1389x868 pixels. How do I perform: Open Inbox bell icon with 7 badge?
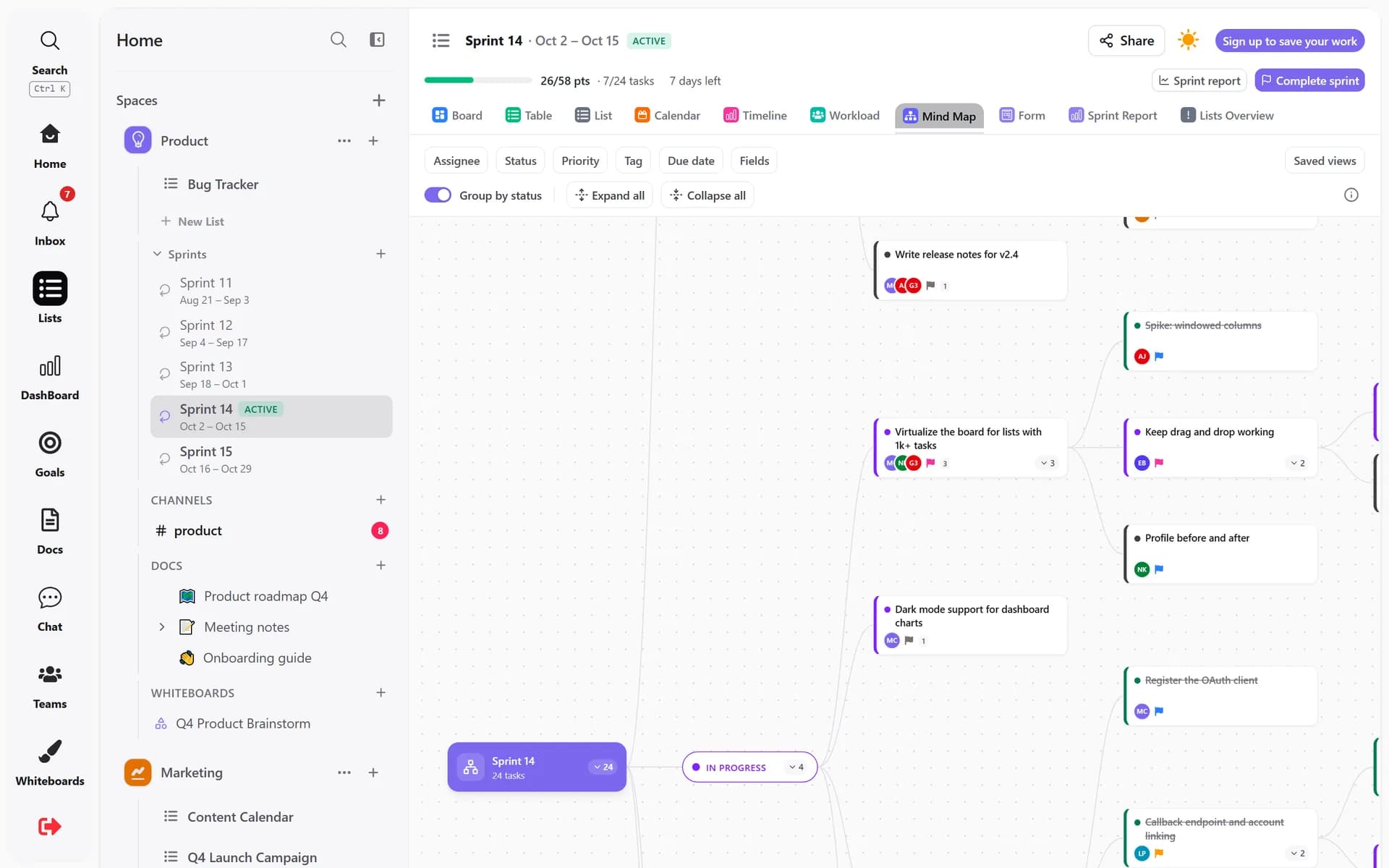click(x=49, y=212)
